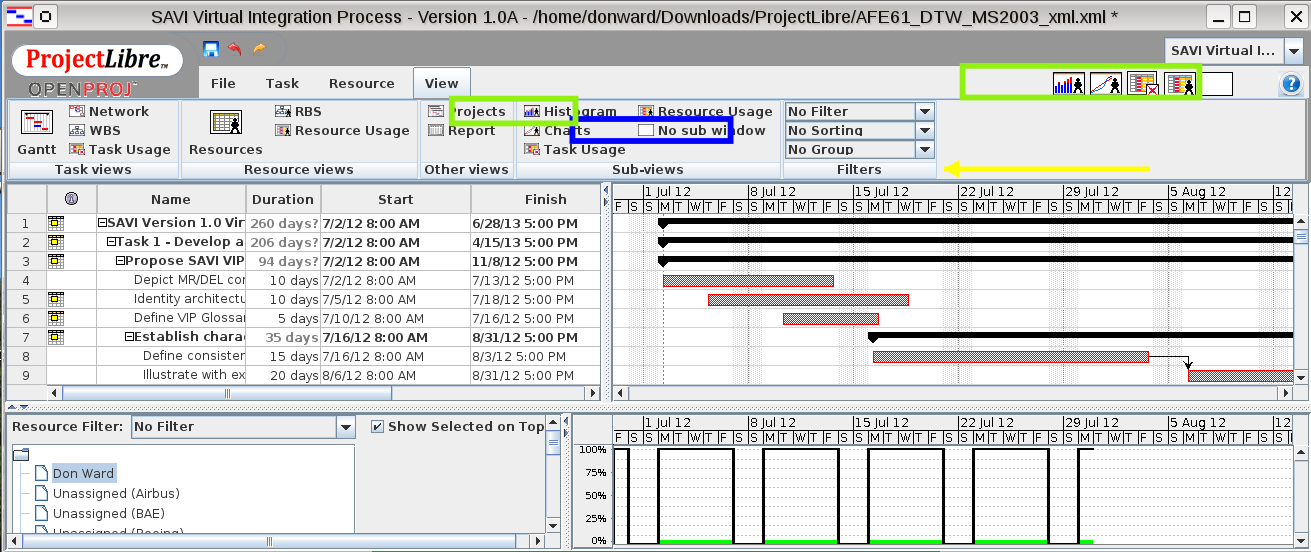
Task: Click the Duration column header
Action: (x=283, y=199)
